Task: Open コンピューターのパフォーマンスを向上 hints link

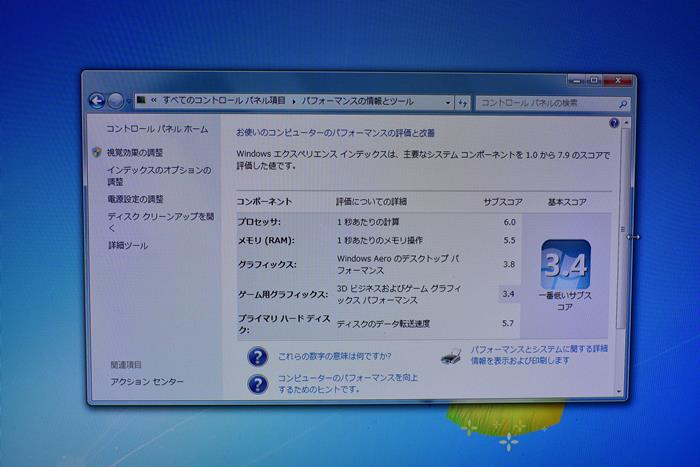Action: point(348,384)
